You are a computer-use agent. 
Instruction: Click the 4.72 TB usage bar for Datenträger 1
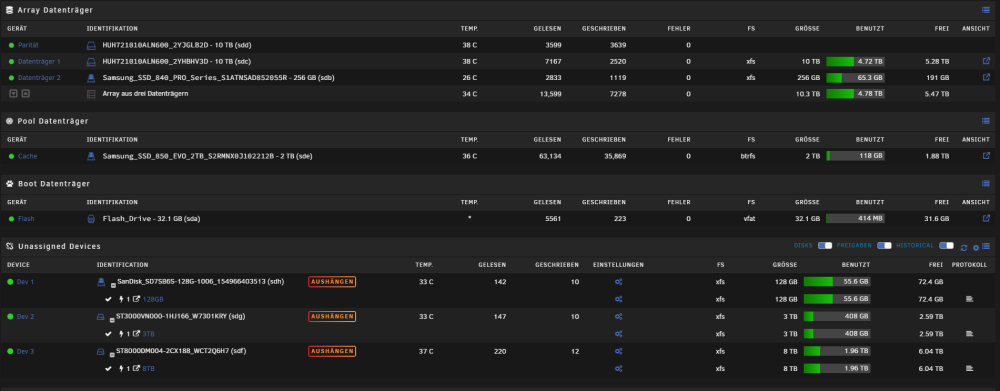(x=855, y=62)
